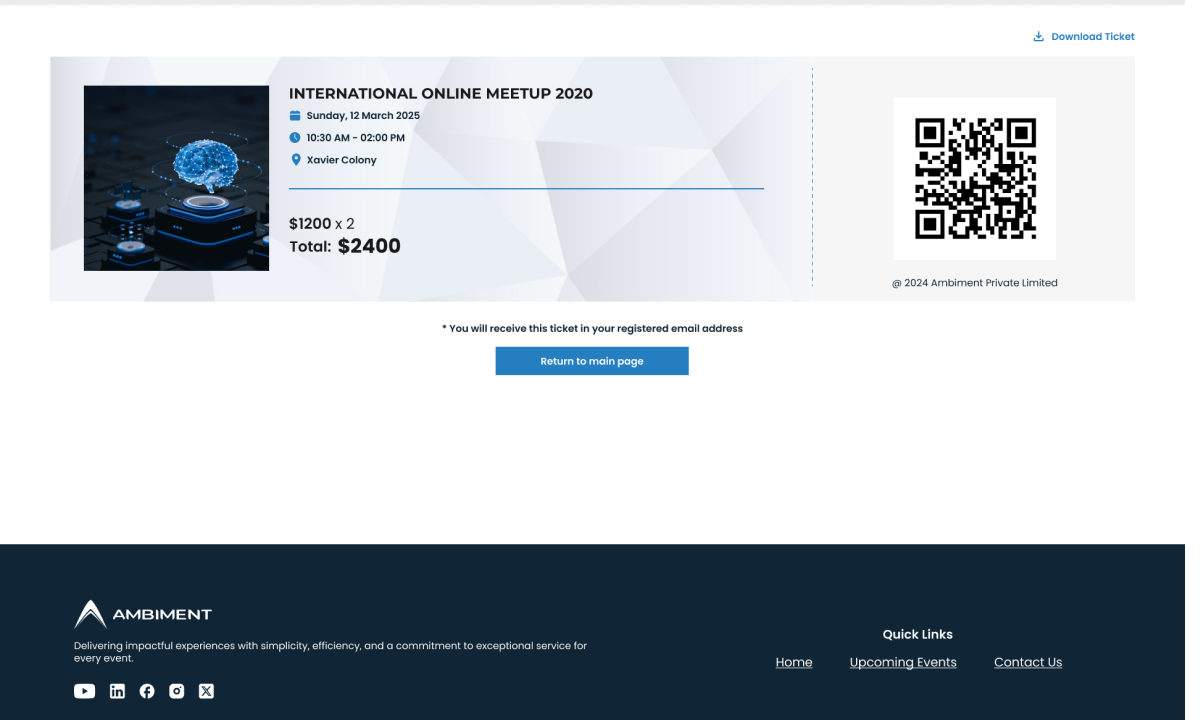1200x720 pixels.
Task: Click the Return to main page button
Action: (592, 361)
